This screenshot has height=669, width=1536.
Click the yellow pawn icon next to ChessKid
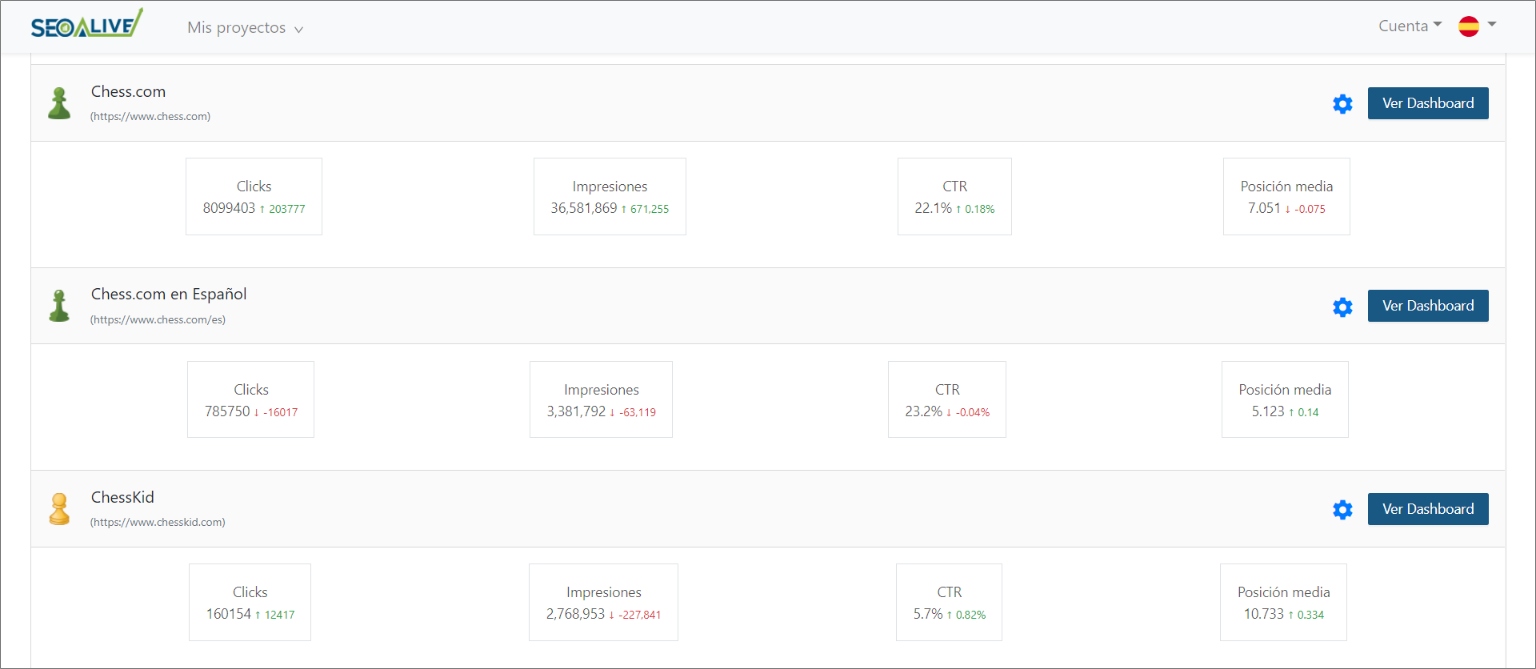(x=59, y=508)
